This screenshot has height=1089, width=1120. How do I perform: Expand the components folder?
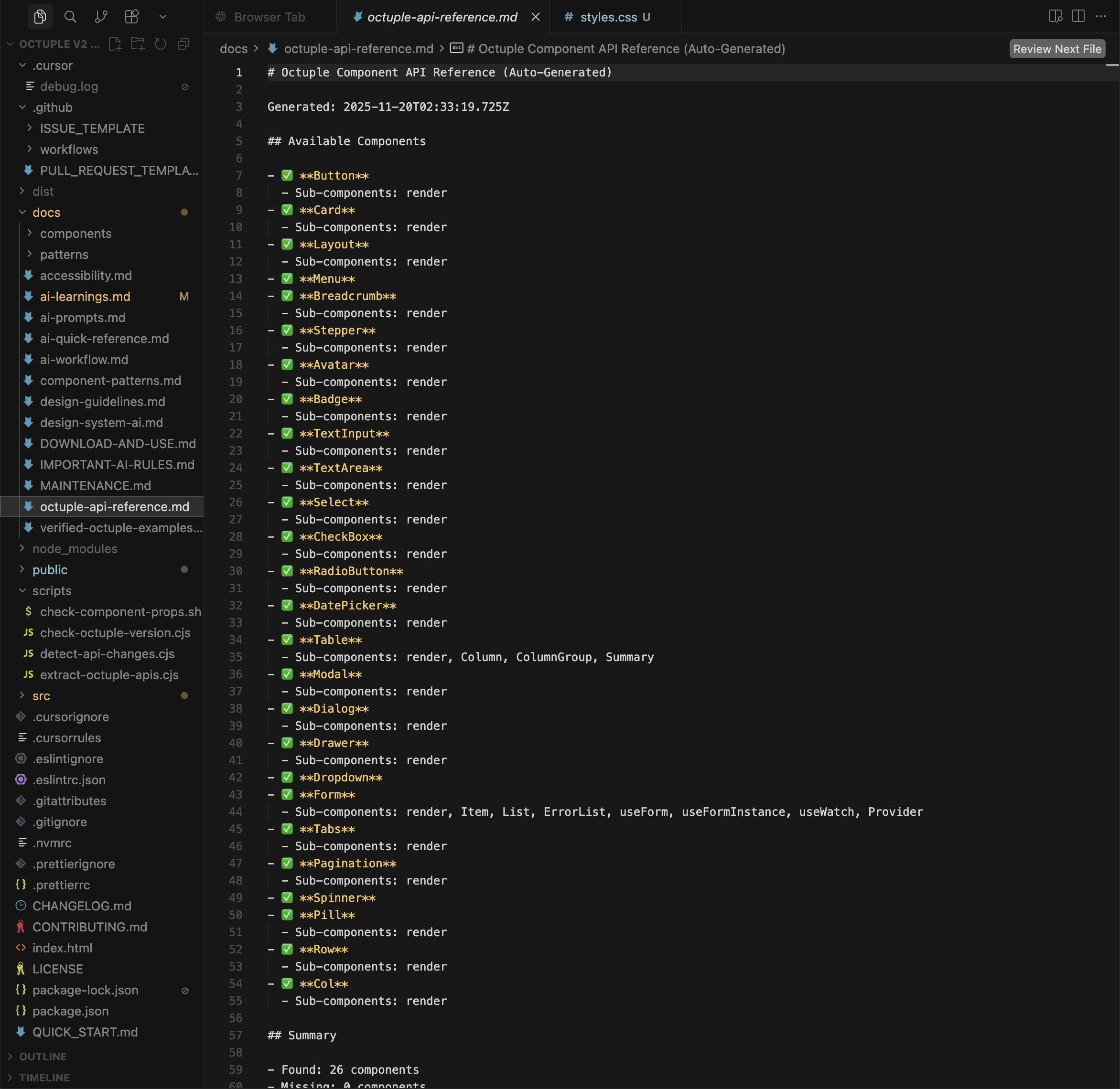pos(75,234)
